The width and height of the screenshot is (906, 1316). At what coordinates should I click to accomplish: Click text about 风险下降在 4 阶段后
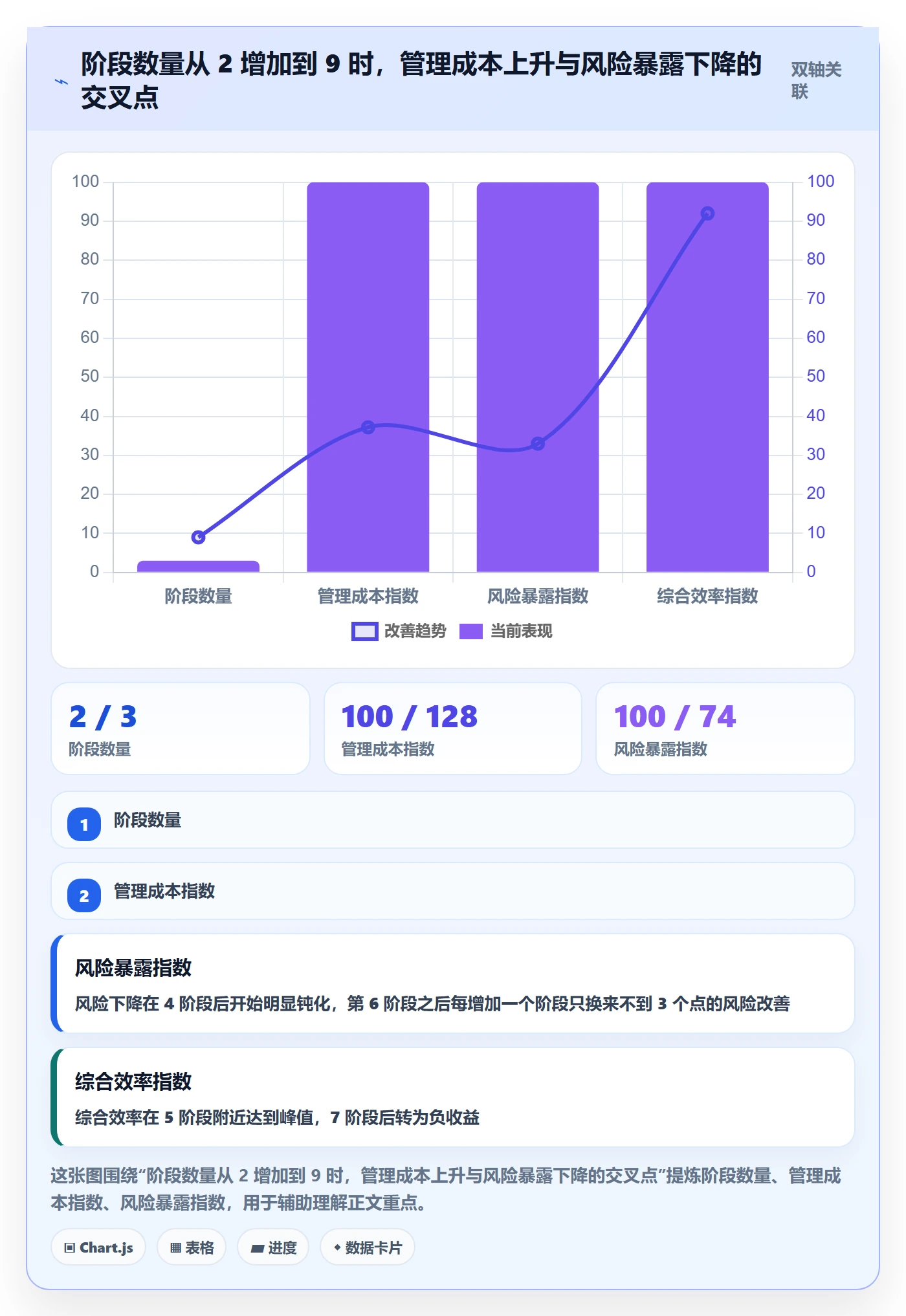tap(432, 1003)
